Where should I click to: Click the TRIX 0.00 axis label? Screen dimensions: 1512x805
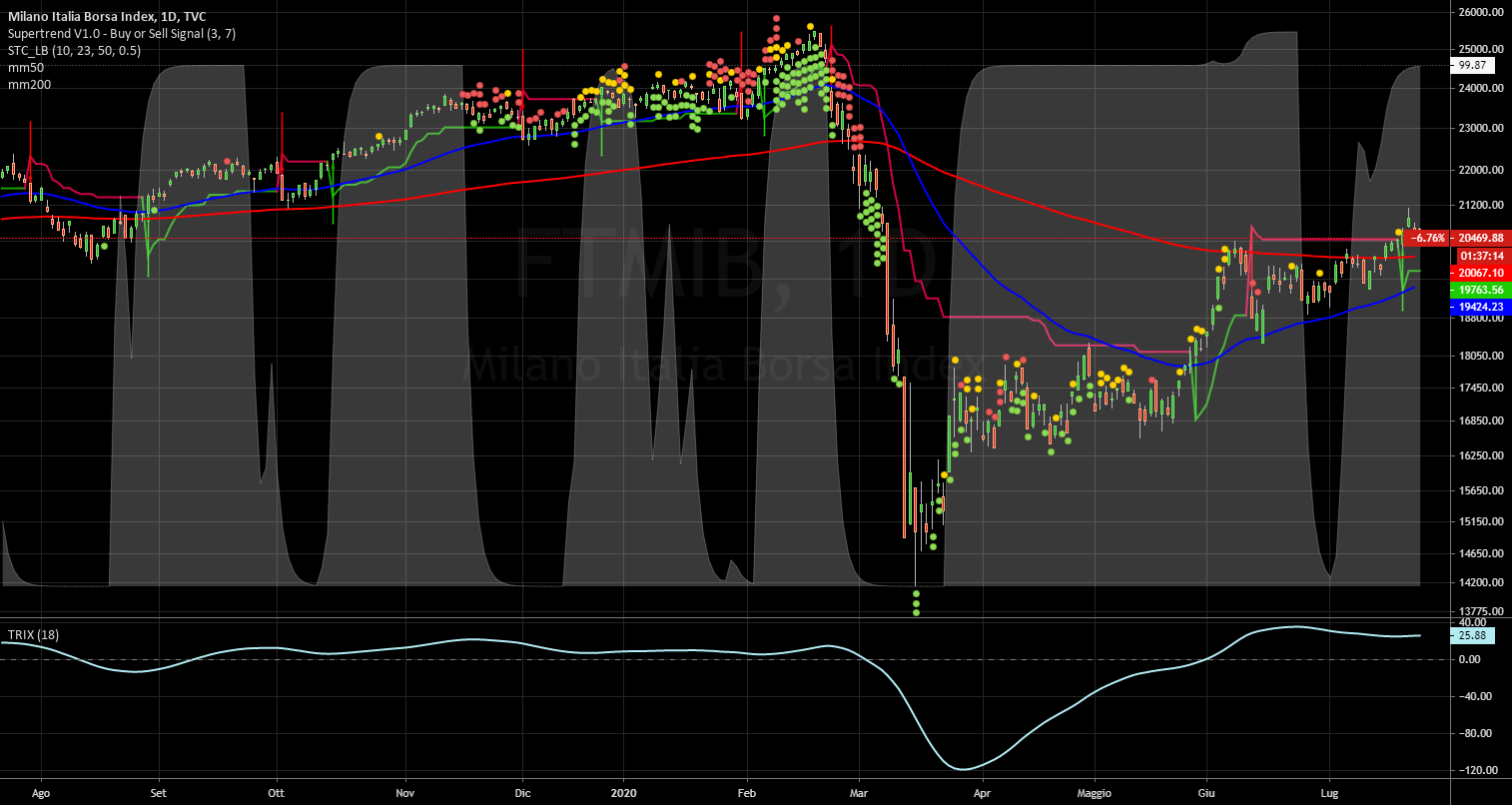coord(1471,659)
